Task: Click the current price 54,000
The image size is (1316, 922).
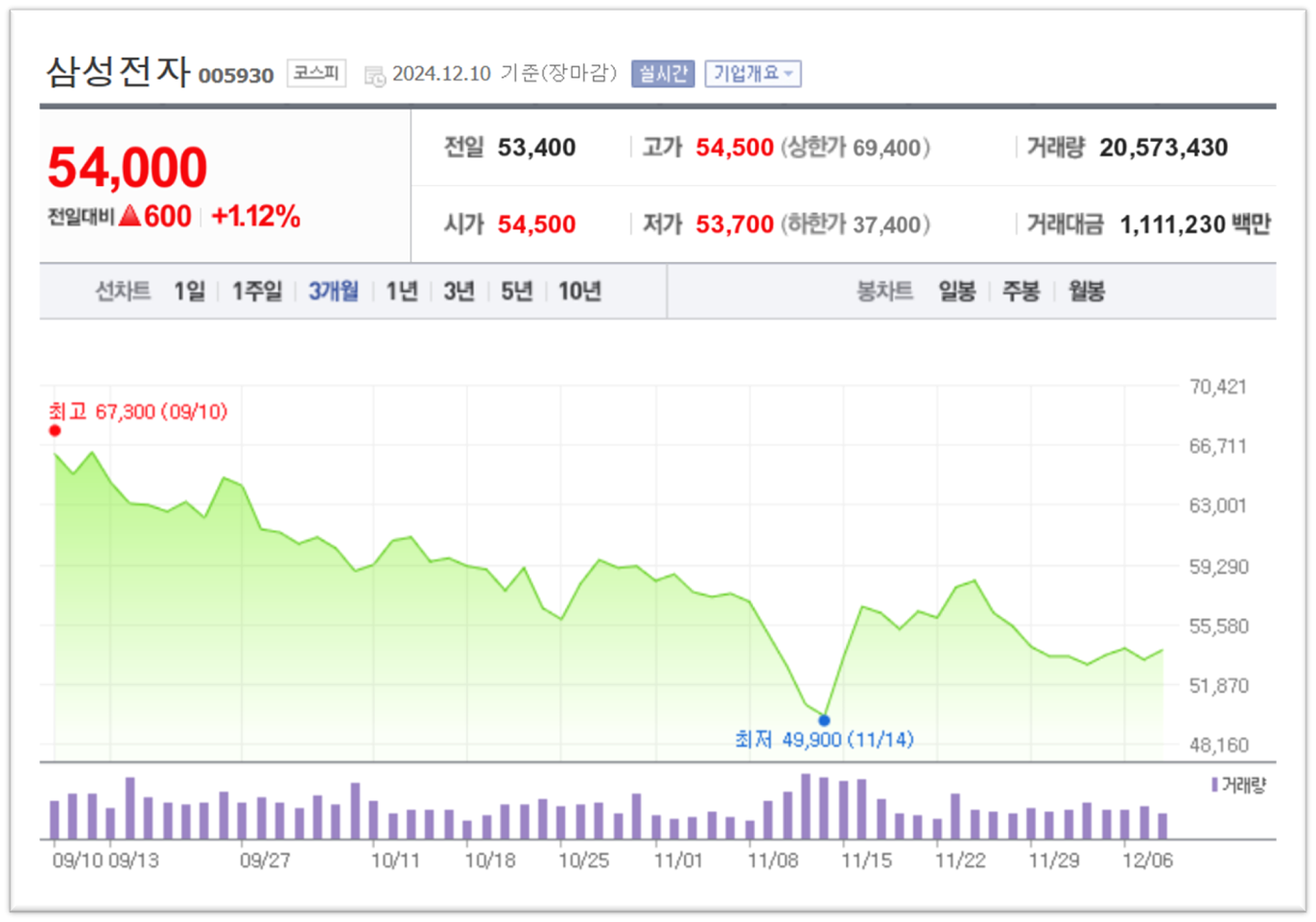Action: click(128, 167)
